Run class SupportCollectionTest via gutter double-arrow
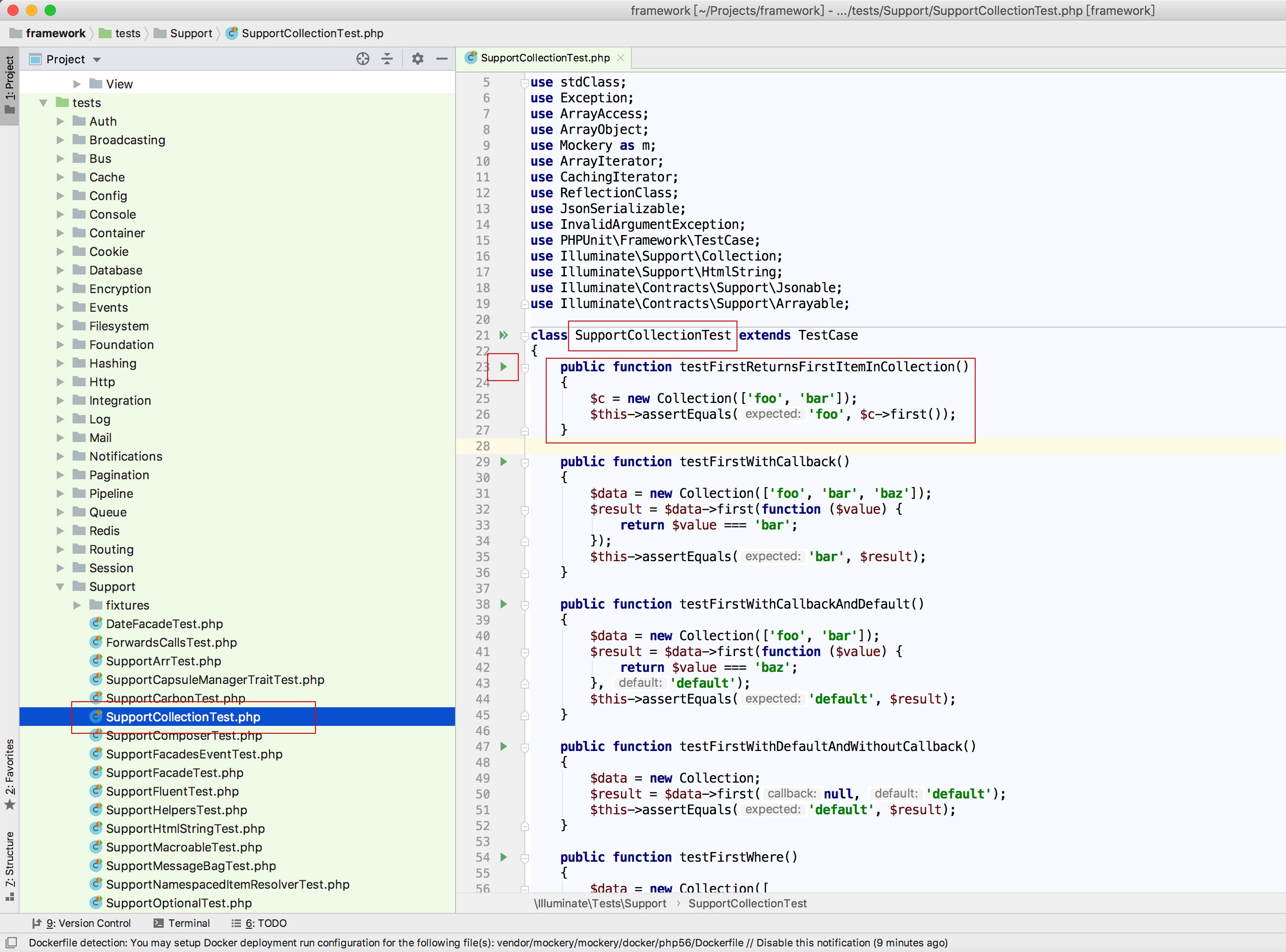The width and height of the screenshot is (1286, 952). point(503,335)
